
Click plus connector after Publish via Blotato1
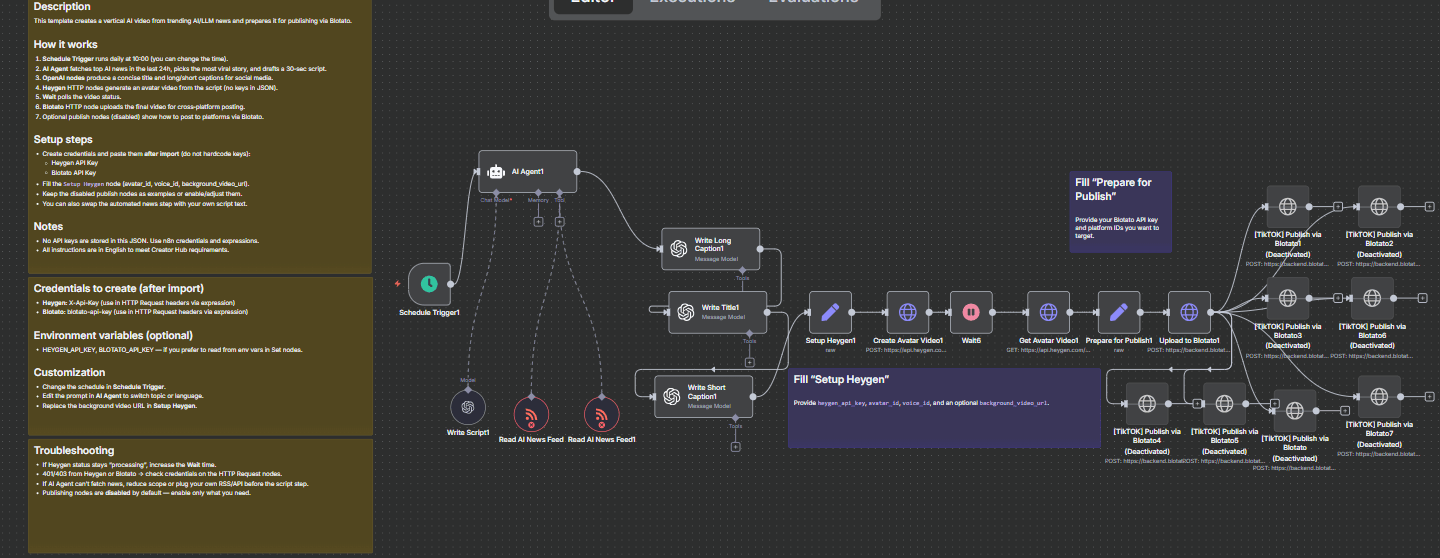[x=1337, y=207]
